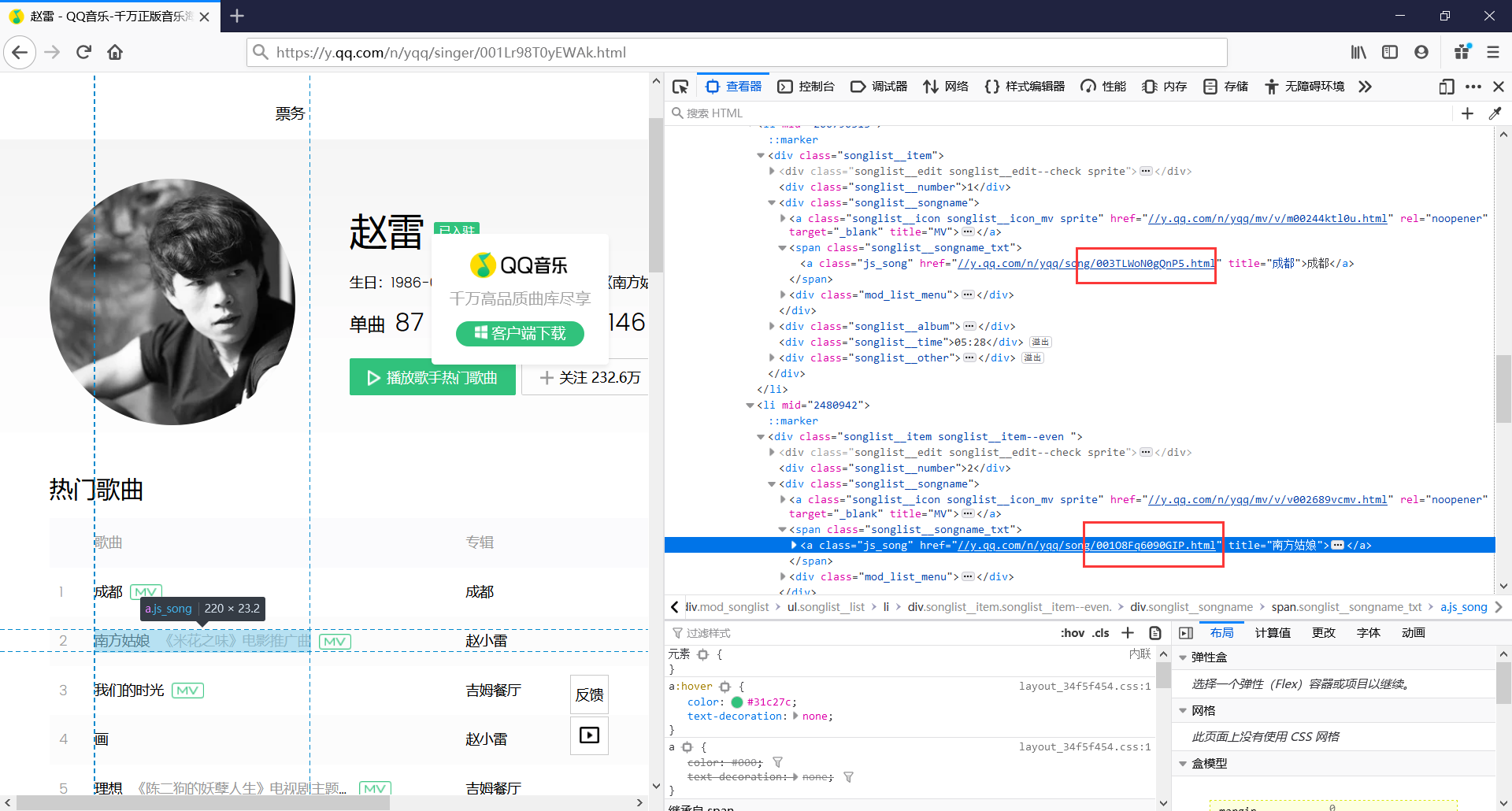Go to the browser home page icon
This screenshot has width=1512, height=811.
pyautogui.click(x=115, y=53)
